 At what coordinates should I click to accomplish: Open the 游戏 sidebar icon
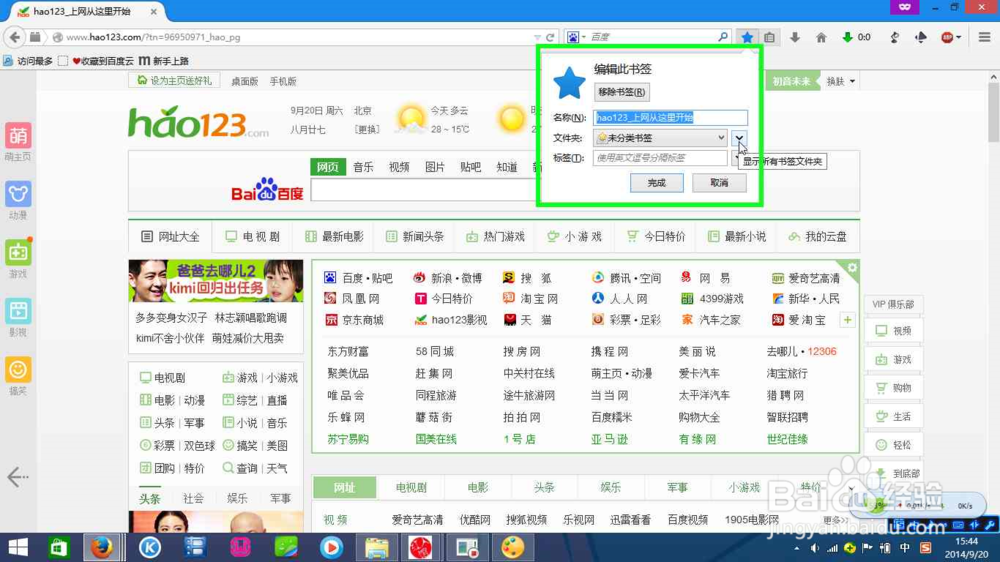pyautogui.click(x=18, y=253)
